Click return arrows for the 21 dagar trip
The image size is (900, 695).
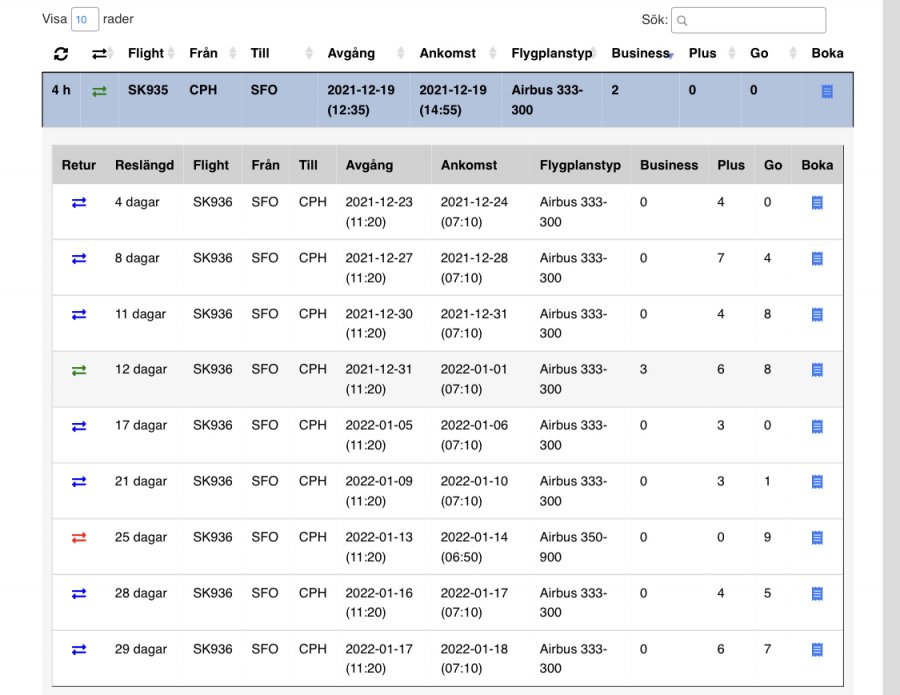pos(79,482)
